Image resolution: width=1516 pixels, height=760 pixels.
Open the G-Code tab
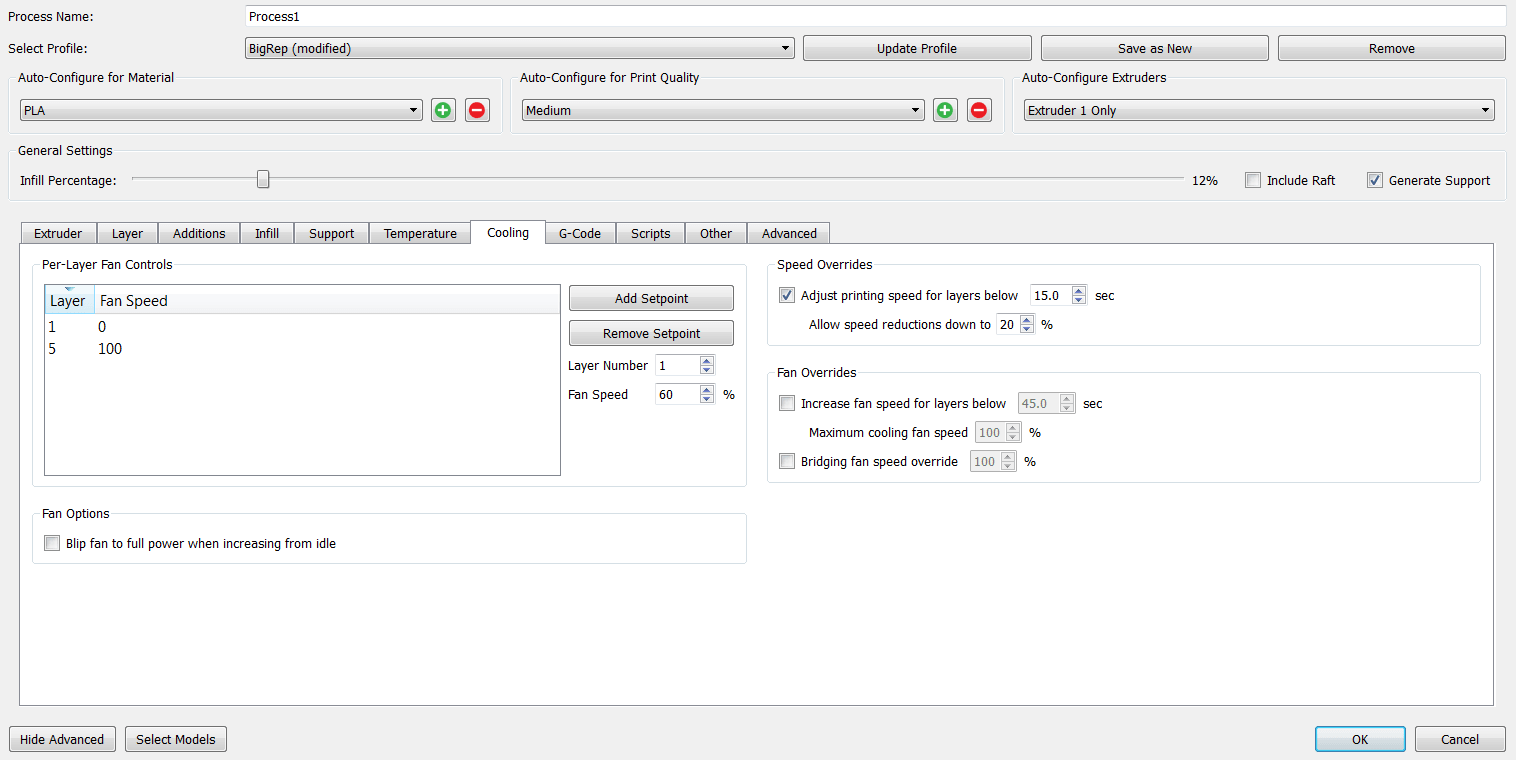tap(579, 233)
